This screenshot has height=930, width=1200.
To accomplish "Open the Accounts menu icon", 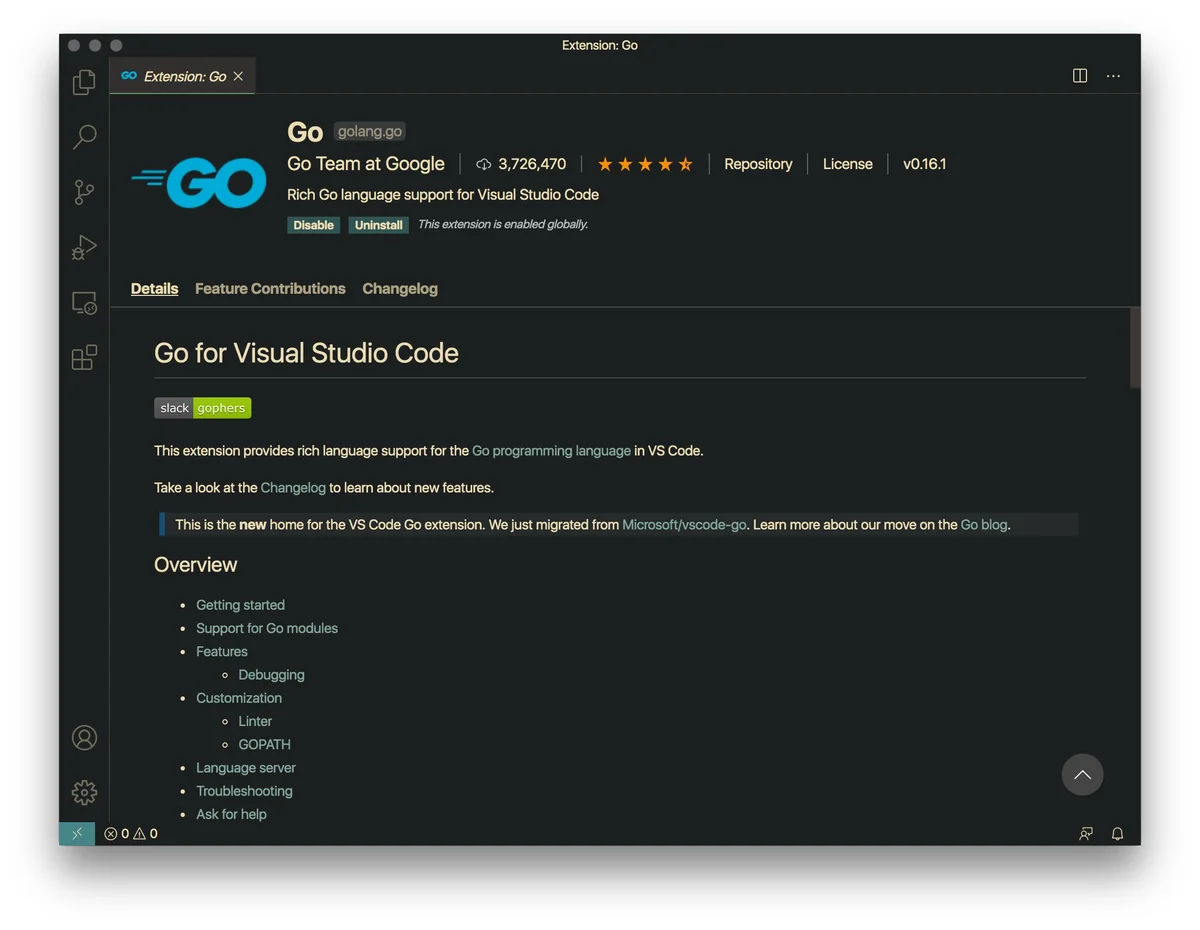I will (84, 738).
